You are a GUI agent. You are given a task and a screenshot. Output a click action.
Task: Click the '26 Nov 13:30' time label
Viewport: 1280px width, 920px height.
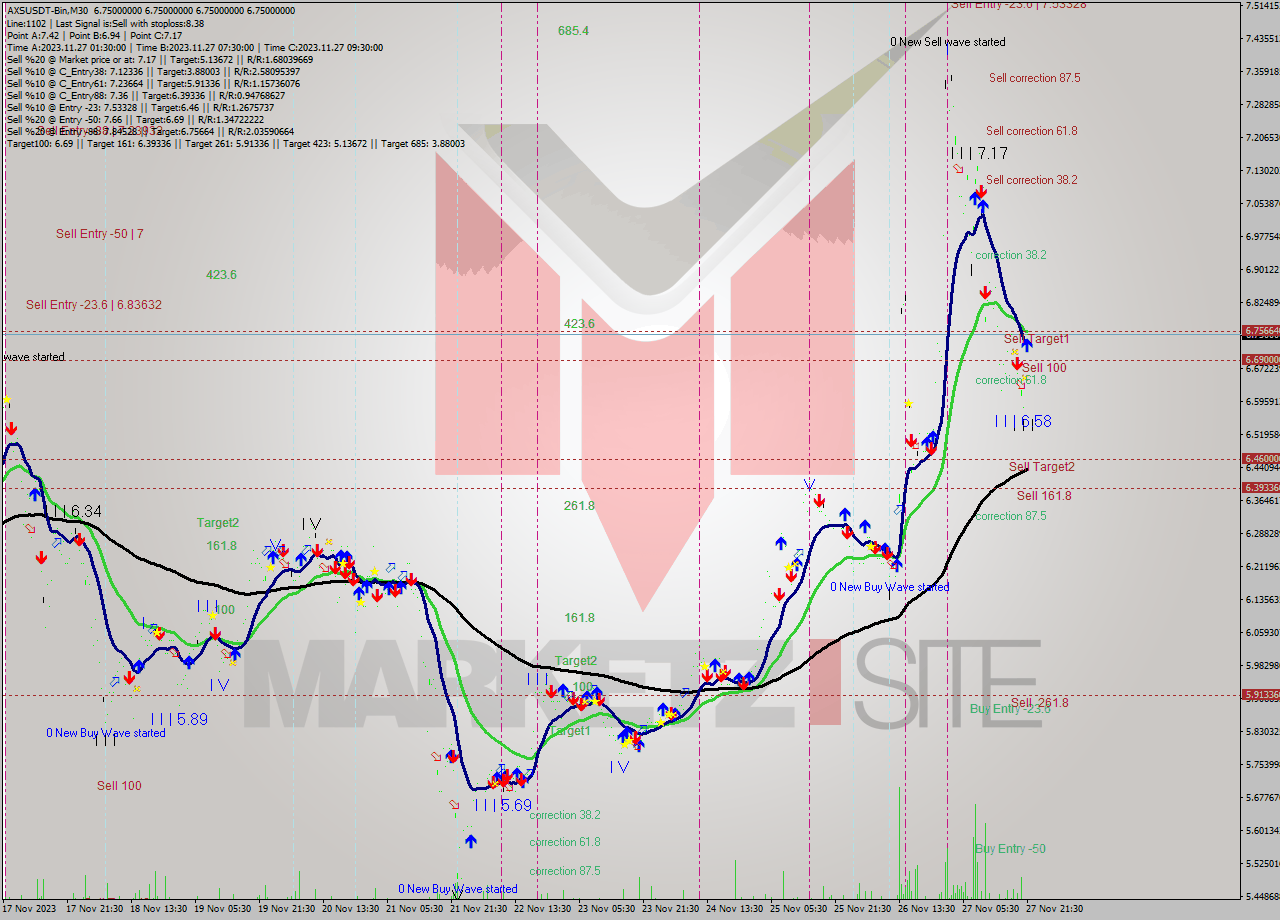(927, 909)
